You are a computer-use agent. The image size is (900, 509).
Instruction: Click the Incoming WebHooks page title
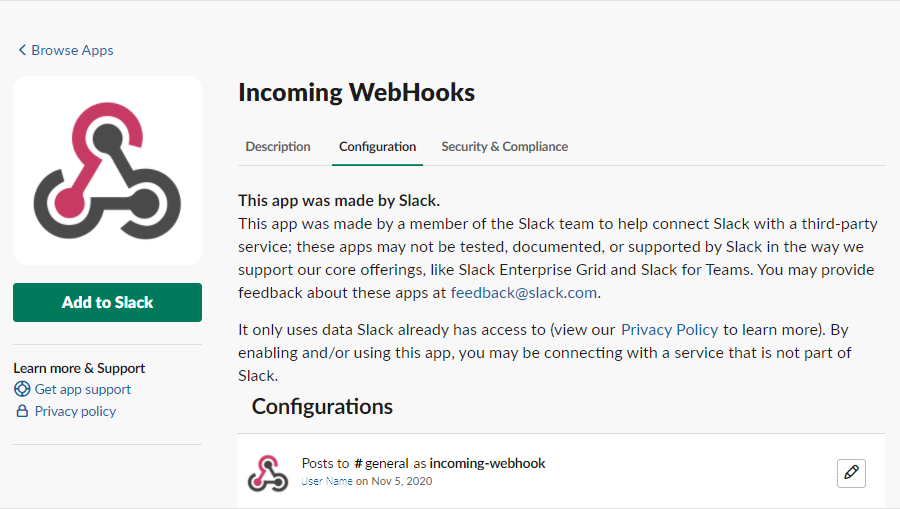[356, 93]
